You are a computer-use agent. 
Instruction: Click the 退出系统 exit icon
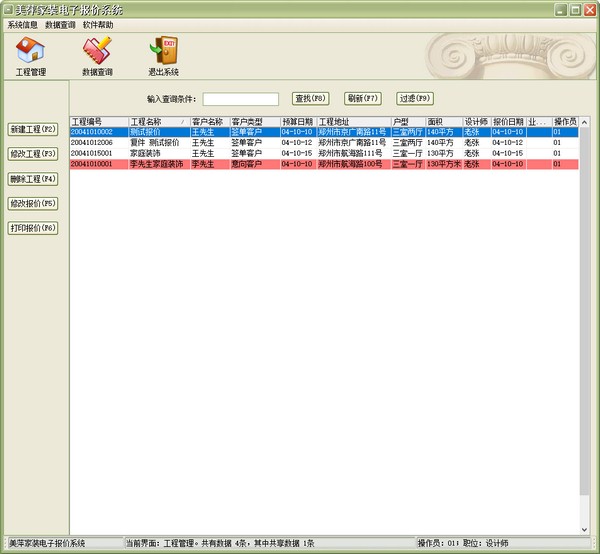point(163,51)
